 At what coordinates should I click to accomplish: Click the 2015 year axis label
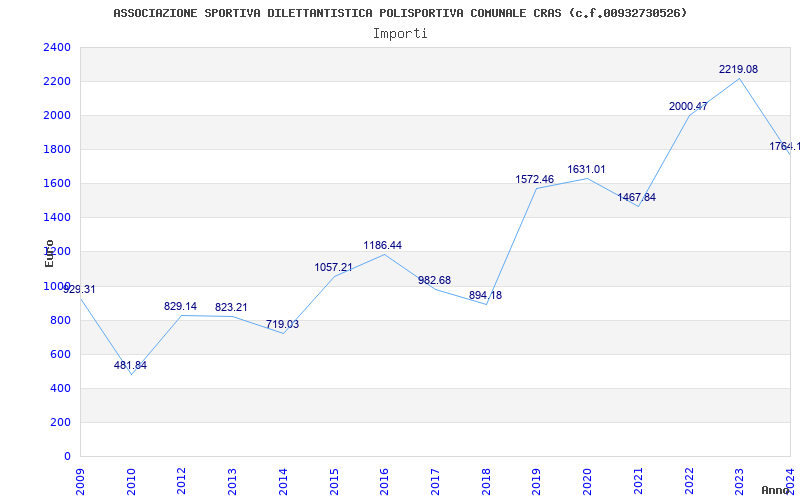click(x=334, y=481)
